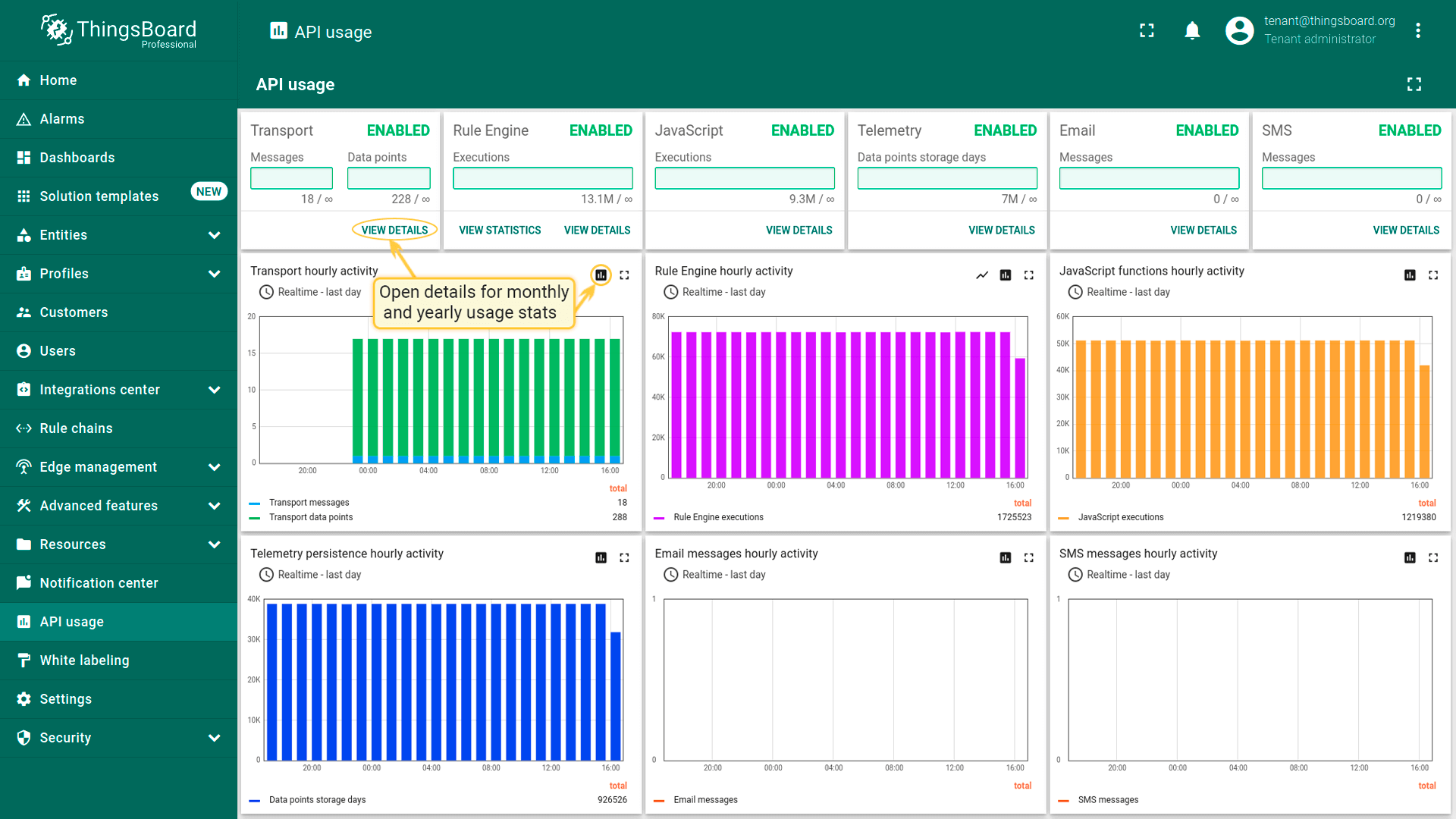The image size is (1456, 819).
Task: Expand Email messages widget to fullscreen
Action: click(1028, 557)
